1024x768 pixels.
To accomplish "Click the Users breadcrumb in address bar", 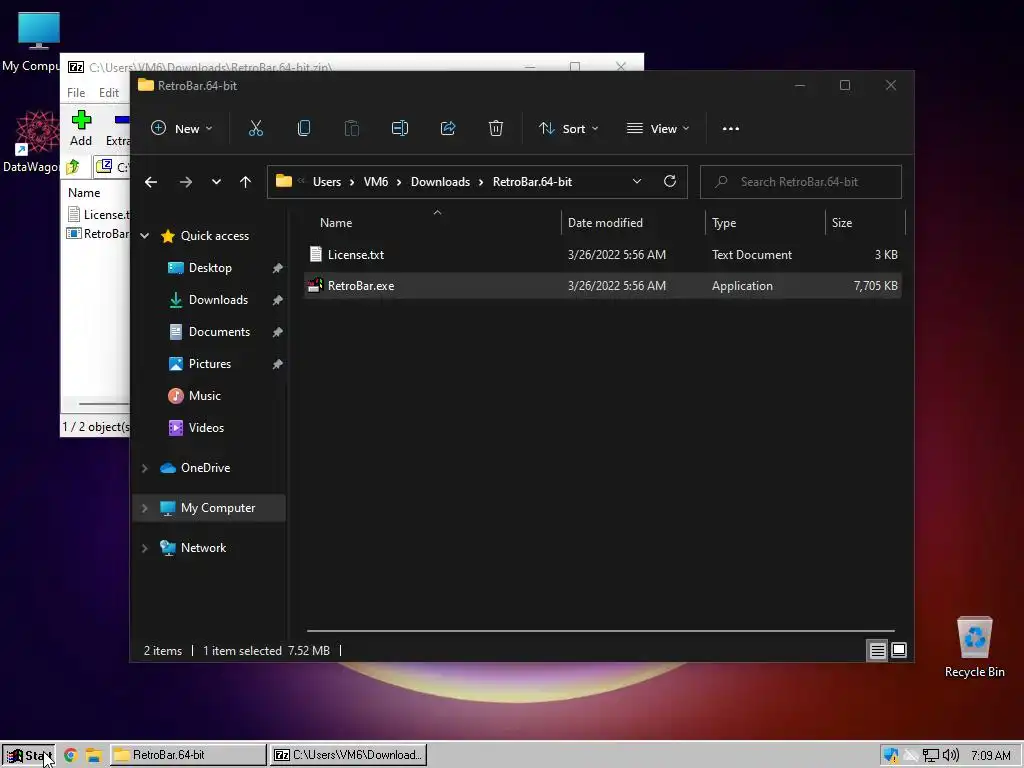I will [327, 182].
